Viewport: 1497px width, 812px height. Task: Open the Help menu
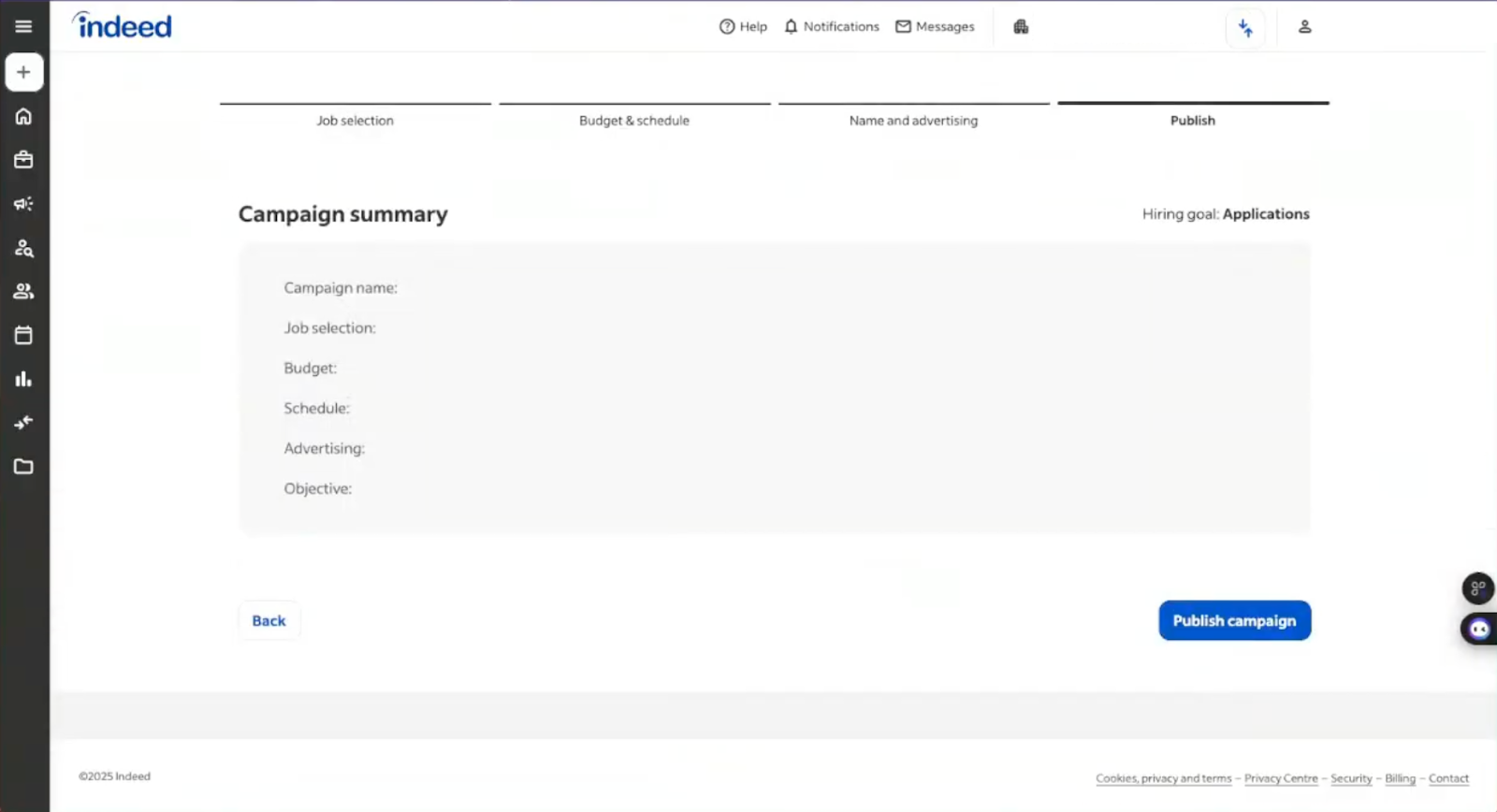[x=743, y=27]
